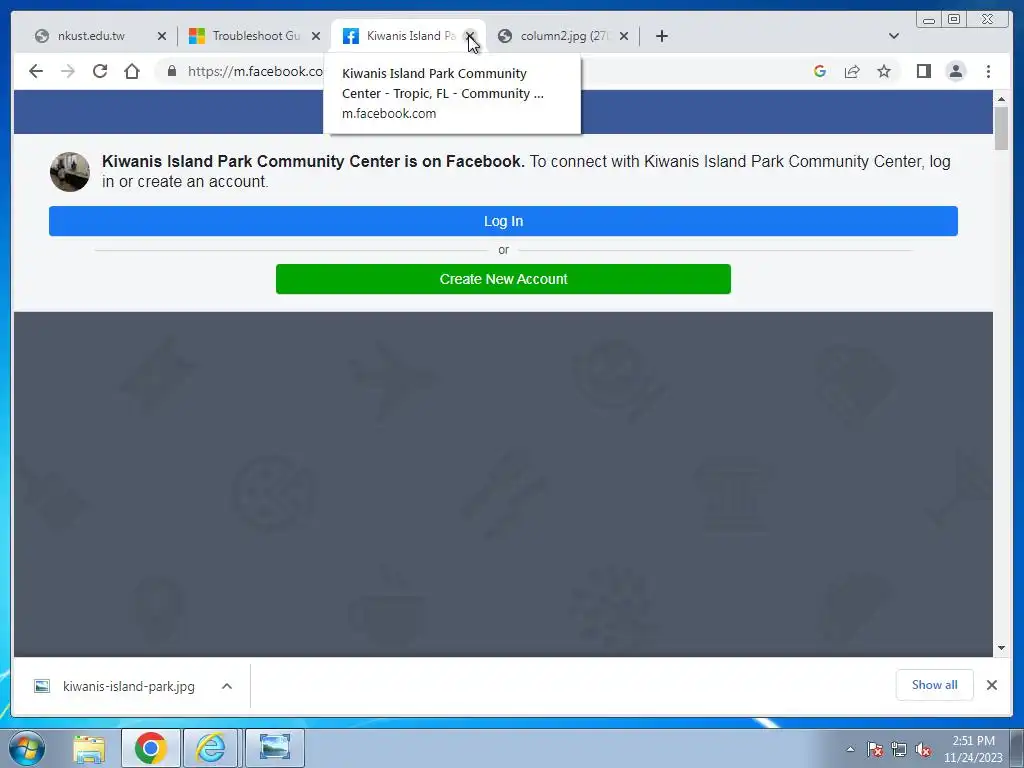Image resolution: width=1024 pixels, height=768 pixels.
Task: Click the kiwanis-island-park.jpg file type icon
Action: [42, 686]
